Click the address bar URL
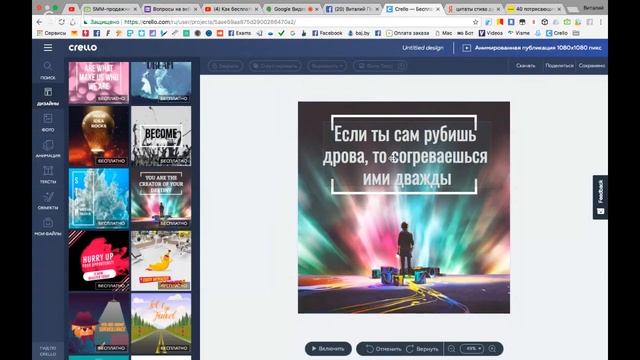 click(209, 22)
